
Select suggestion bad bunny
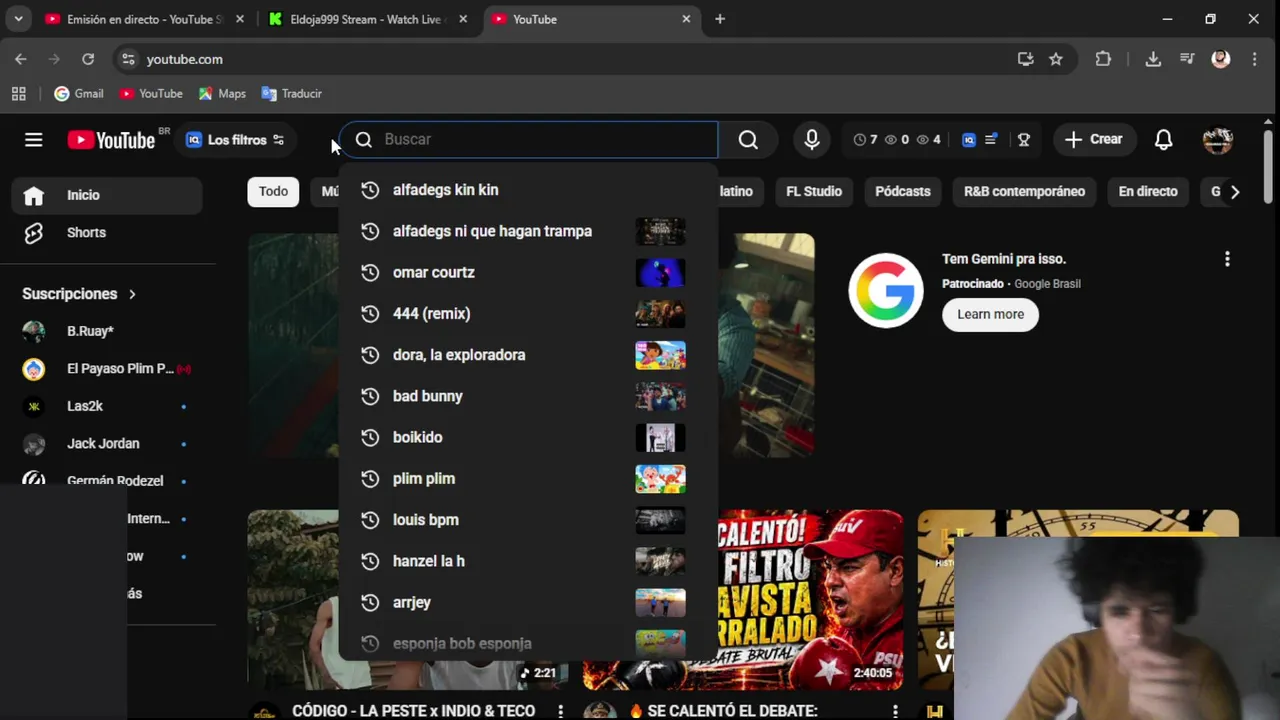tap(528, 396)
